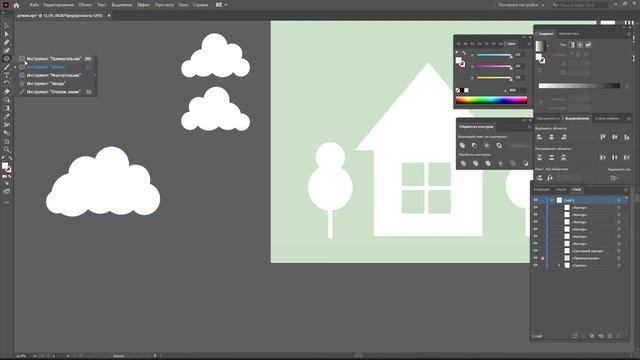Open the arrange documents dropdown
The image size is (640, 360).
(222, 5)
